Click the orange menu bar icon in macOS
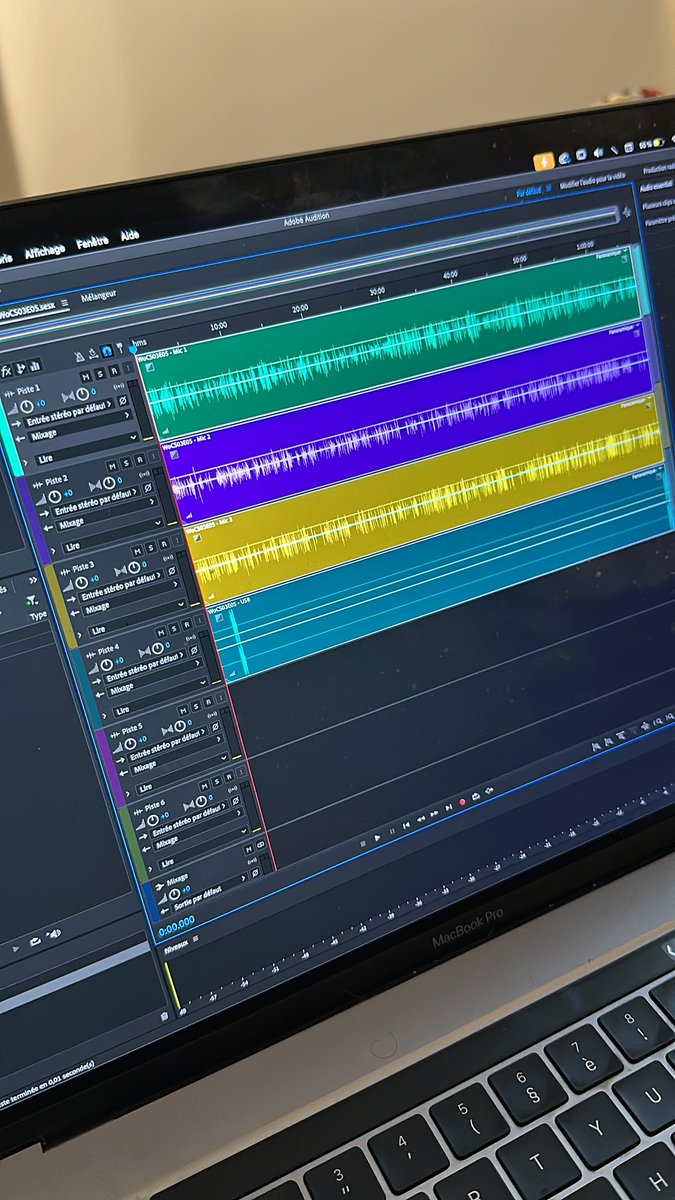Screen dimensions: 675x1200 coord(543,160)
